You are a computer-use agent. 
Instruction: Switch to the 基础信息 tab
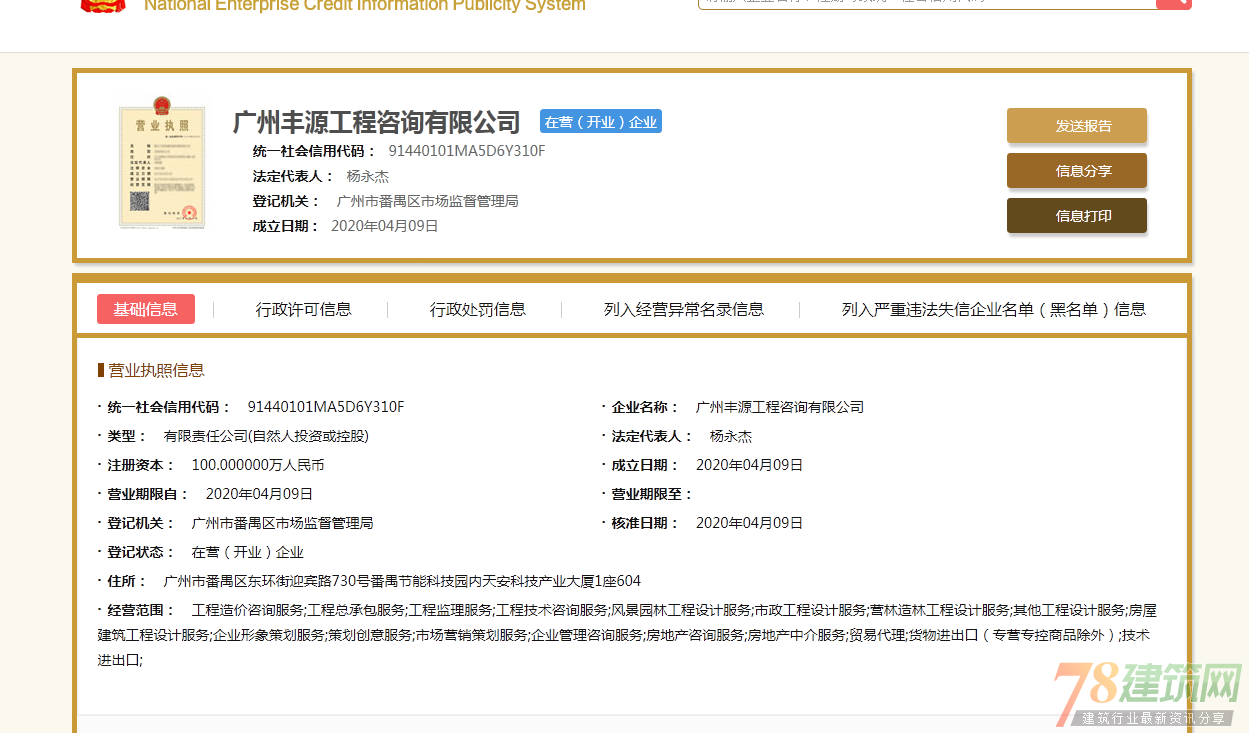[x=146, y=309]
